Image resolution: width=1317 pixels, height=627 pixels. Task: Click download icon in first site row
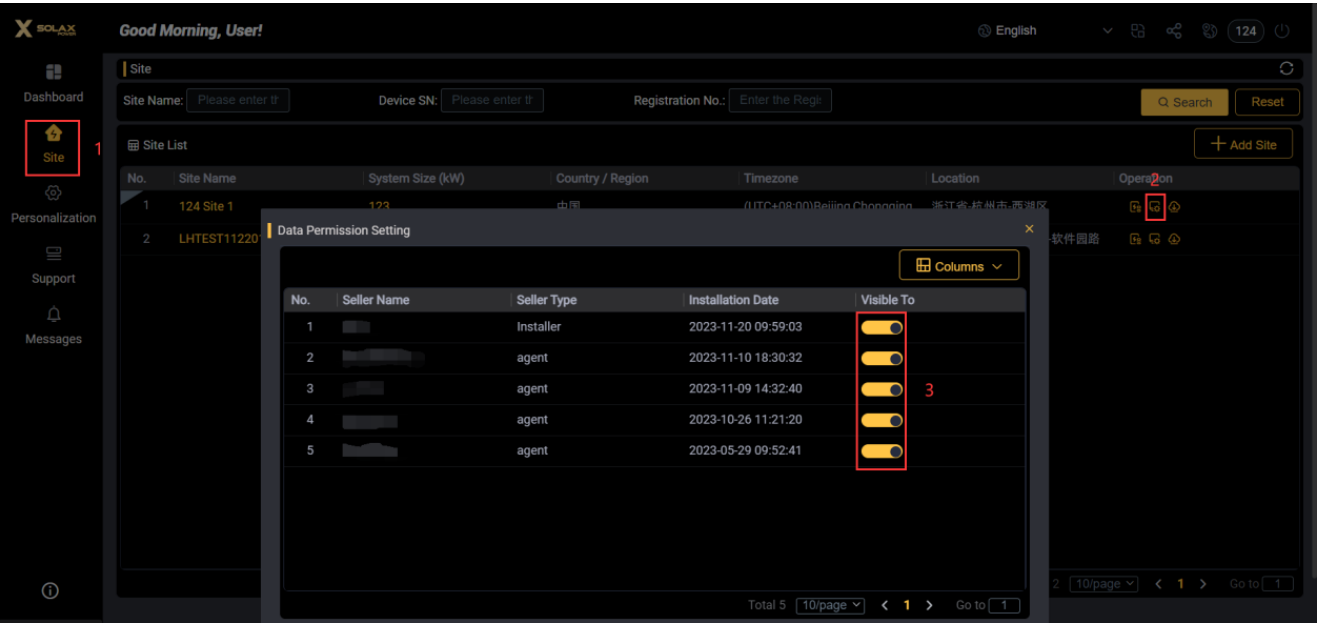point(1174,207)
